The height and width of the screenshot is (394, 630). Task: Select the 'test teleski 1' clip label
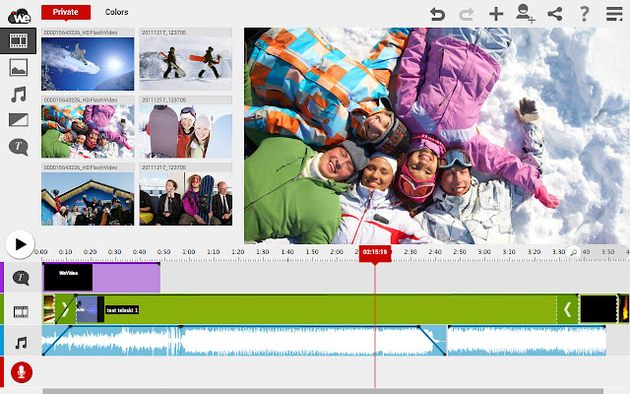coord(123,310)
